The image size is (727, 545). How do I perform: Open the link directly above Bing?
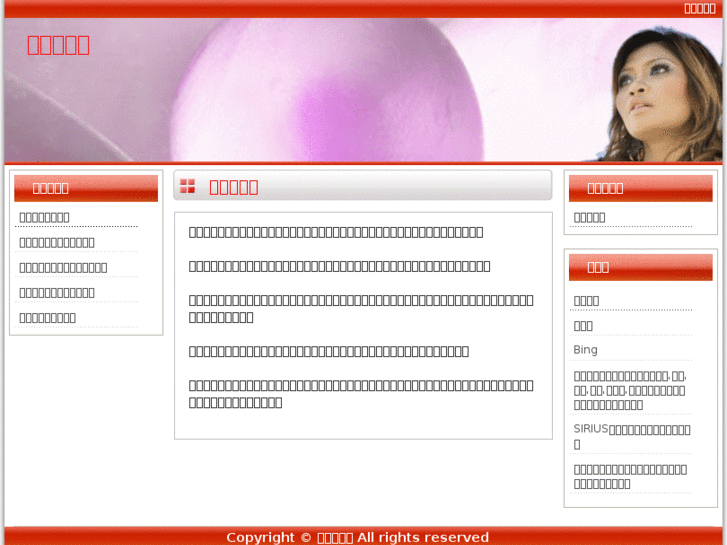(x=583, y=326)
